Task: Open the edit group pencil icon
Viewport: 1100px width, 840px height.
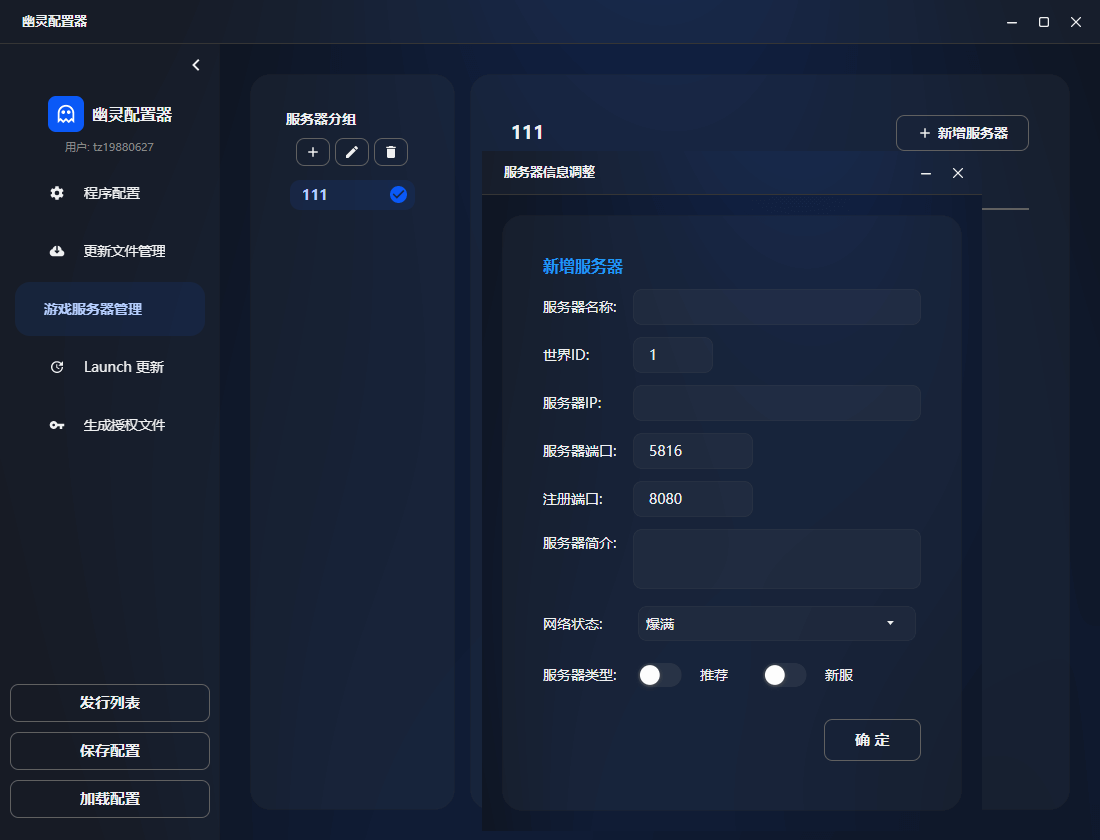Action: (x=351, y=152)
